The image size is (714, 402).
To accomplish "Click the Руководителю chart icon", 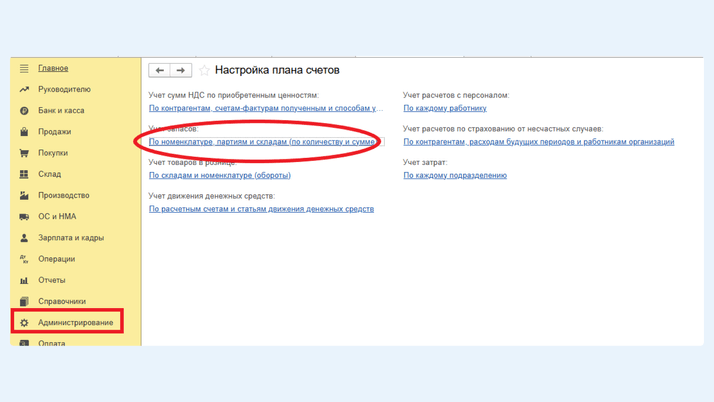I will pyautogui.click(x=24, y=89).
